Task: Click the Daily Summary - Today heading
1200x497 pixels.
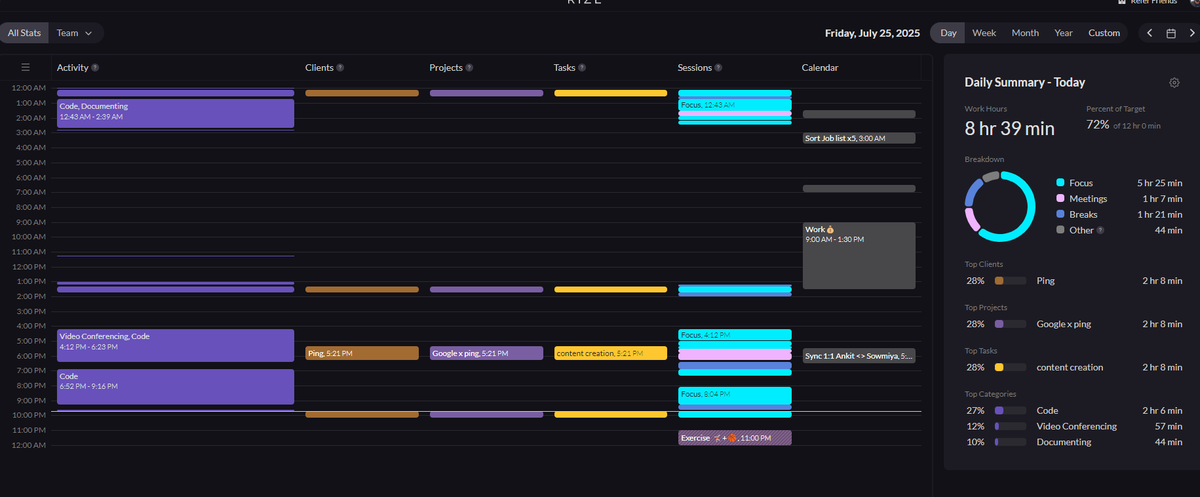Action: (x=1024, y=82)
